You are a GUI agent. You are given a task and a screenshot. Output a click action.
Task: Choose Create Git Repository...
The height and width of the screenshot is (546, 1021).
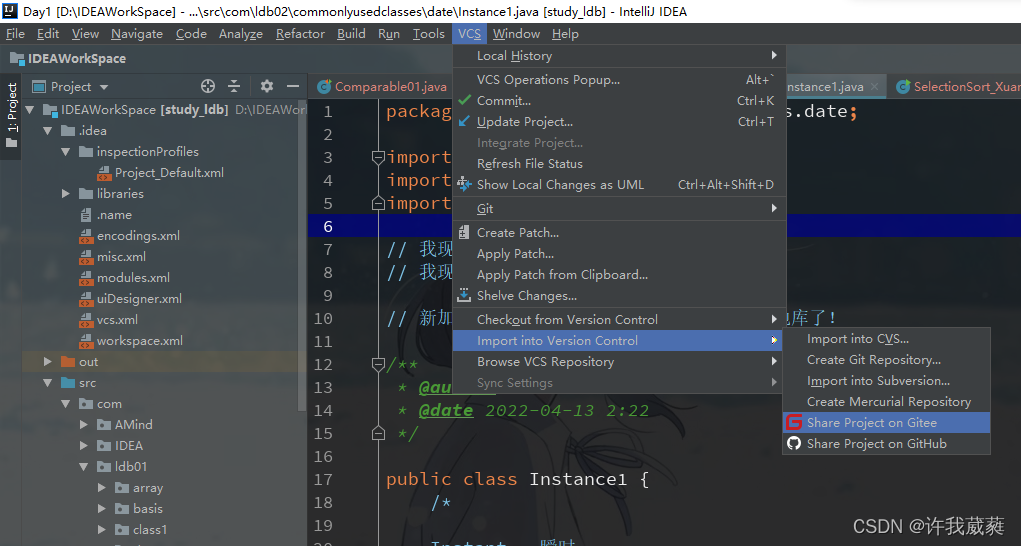(x=886, y=360)
